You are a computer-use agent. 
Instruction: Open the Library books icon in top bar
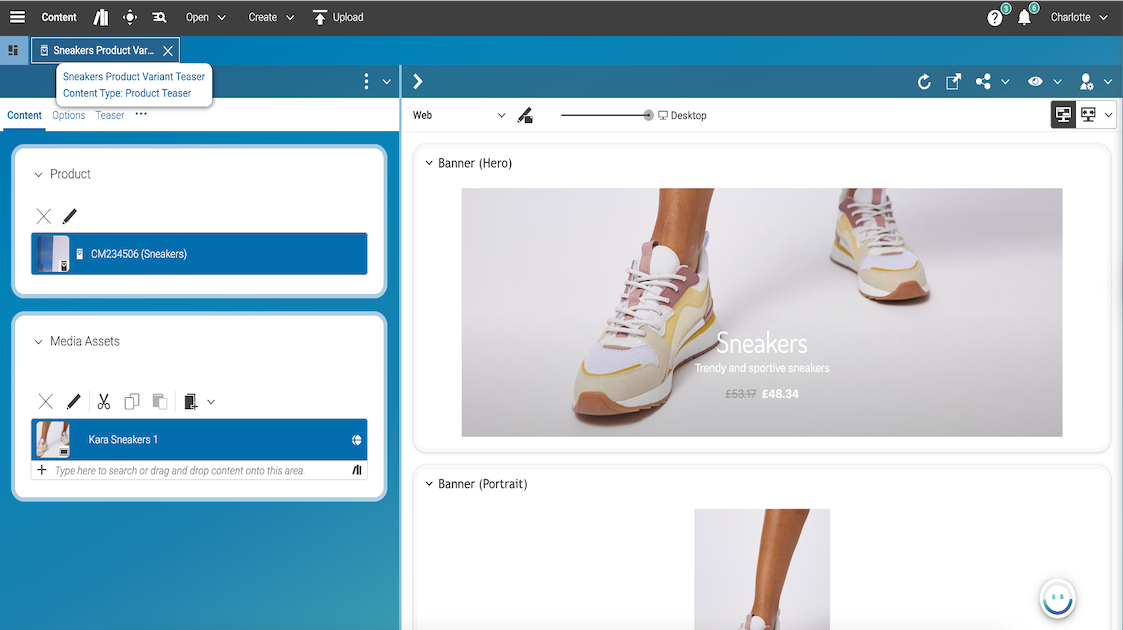pyautogui.click(x=100, y=17)
